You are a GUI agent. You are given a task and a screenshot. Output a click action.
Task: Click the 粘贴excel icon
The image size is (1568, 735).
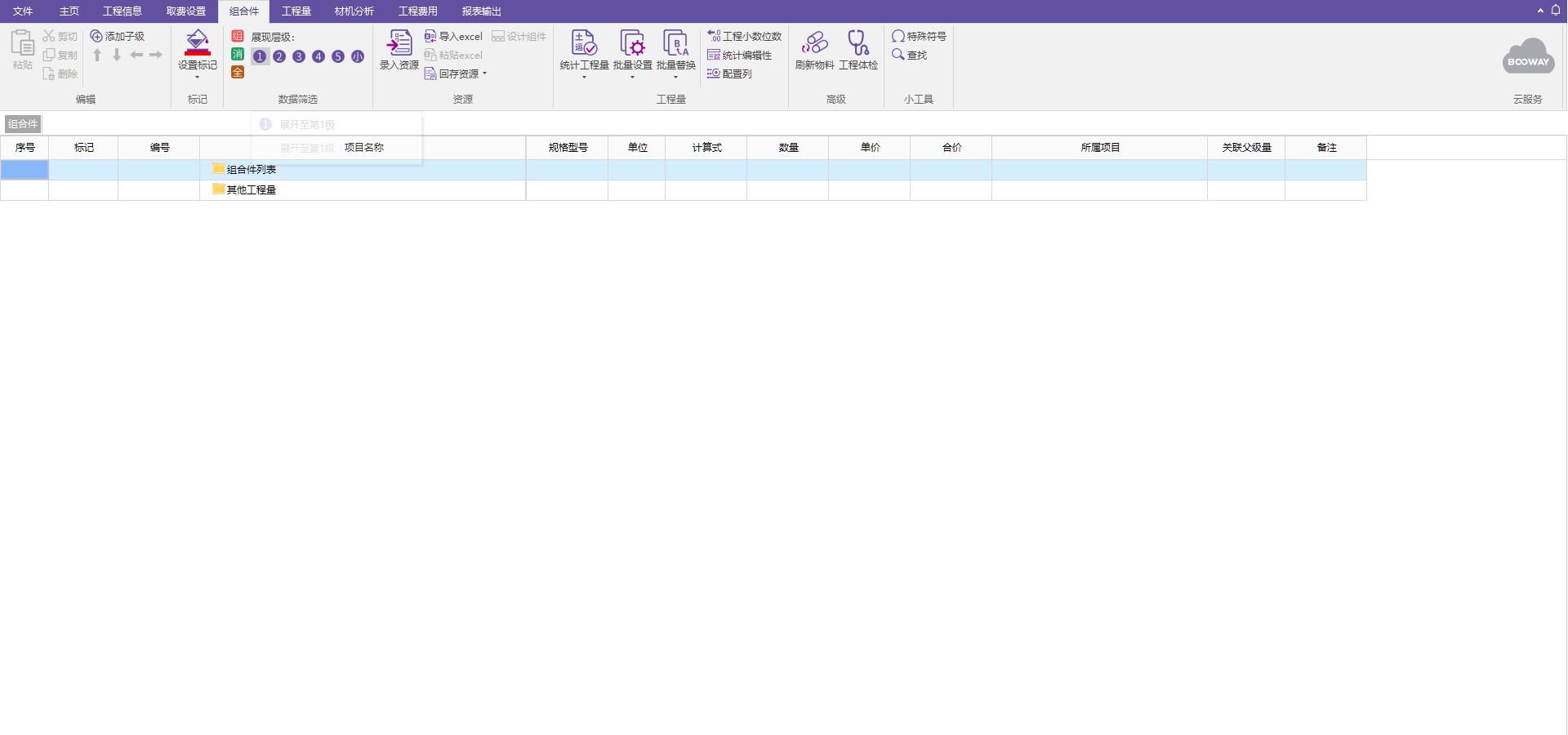click(x=430, y=55)
